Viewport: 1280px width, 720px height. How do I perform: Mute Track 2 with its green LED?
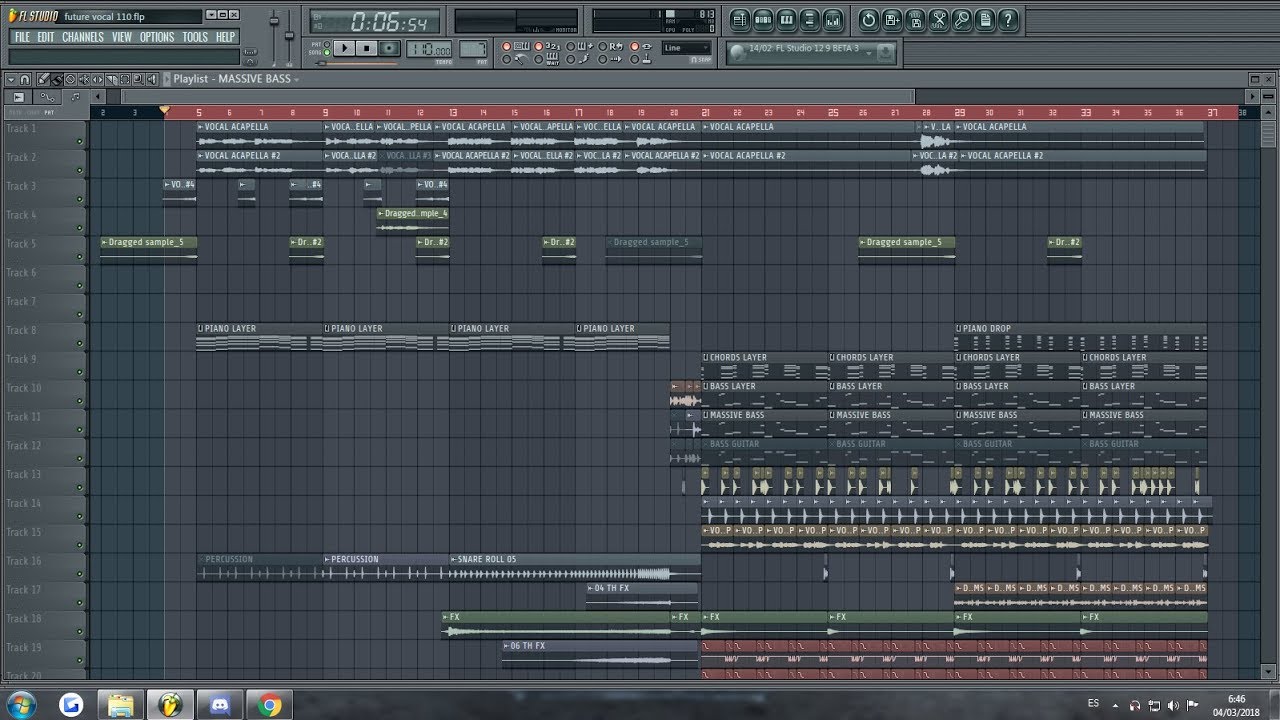pyautogui.click(x=80, y=172)
